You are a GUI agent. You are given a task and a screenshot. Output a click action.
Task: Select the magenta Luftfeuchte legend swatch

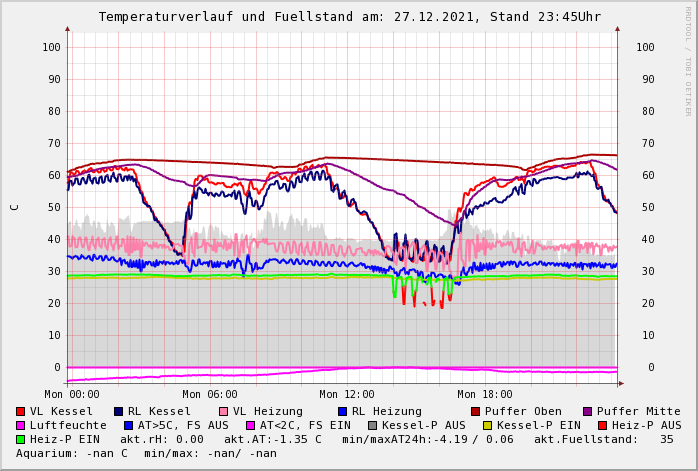[21, 425]
